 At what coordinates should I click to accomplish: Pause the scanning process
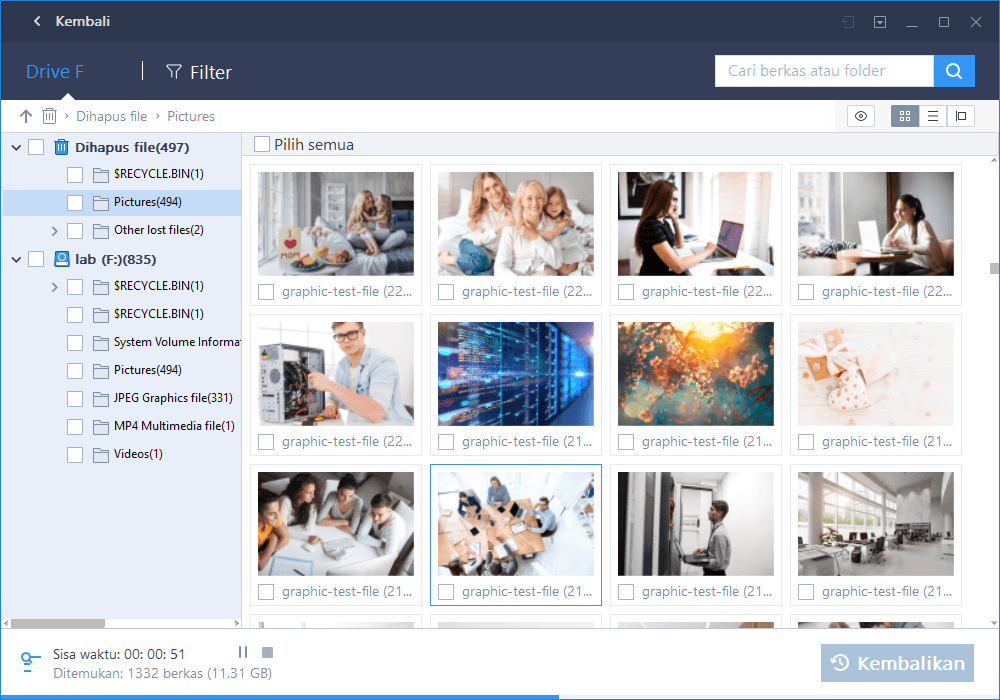[x=242, y=651]
